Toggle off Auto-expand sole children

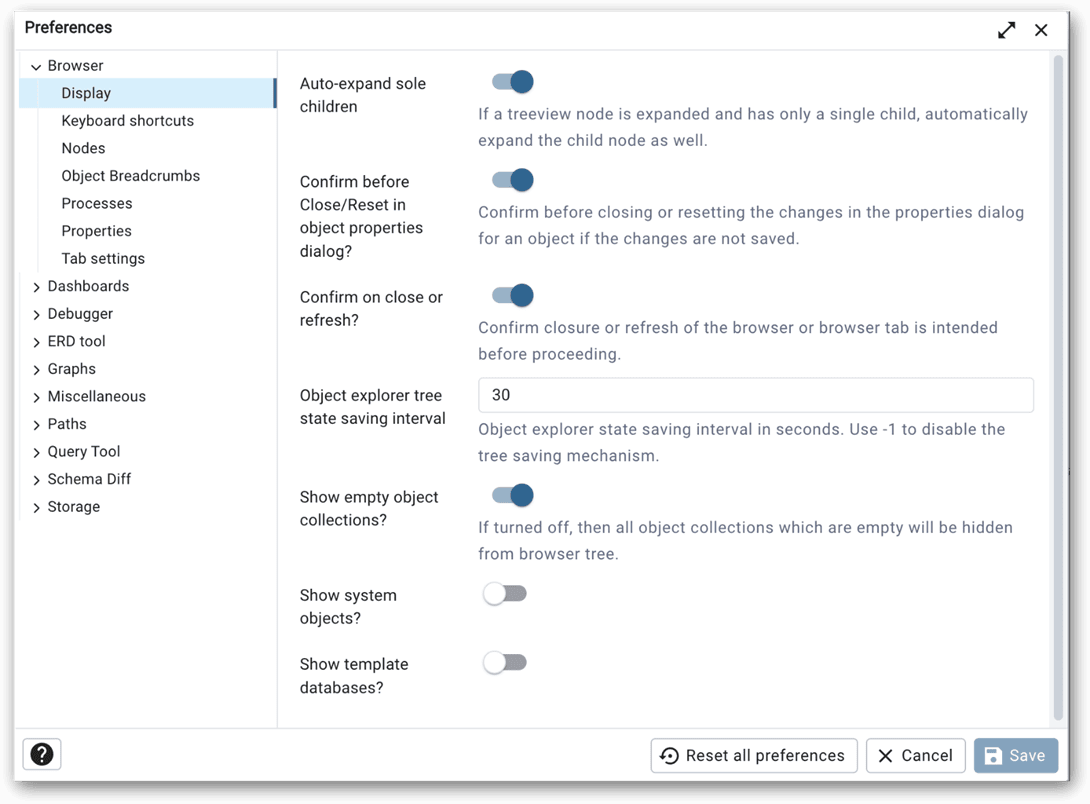coord(512,82)
